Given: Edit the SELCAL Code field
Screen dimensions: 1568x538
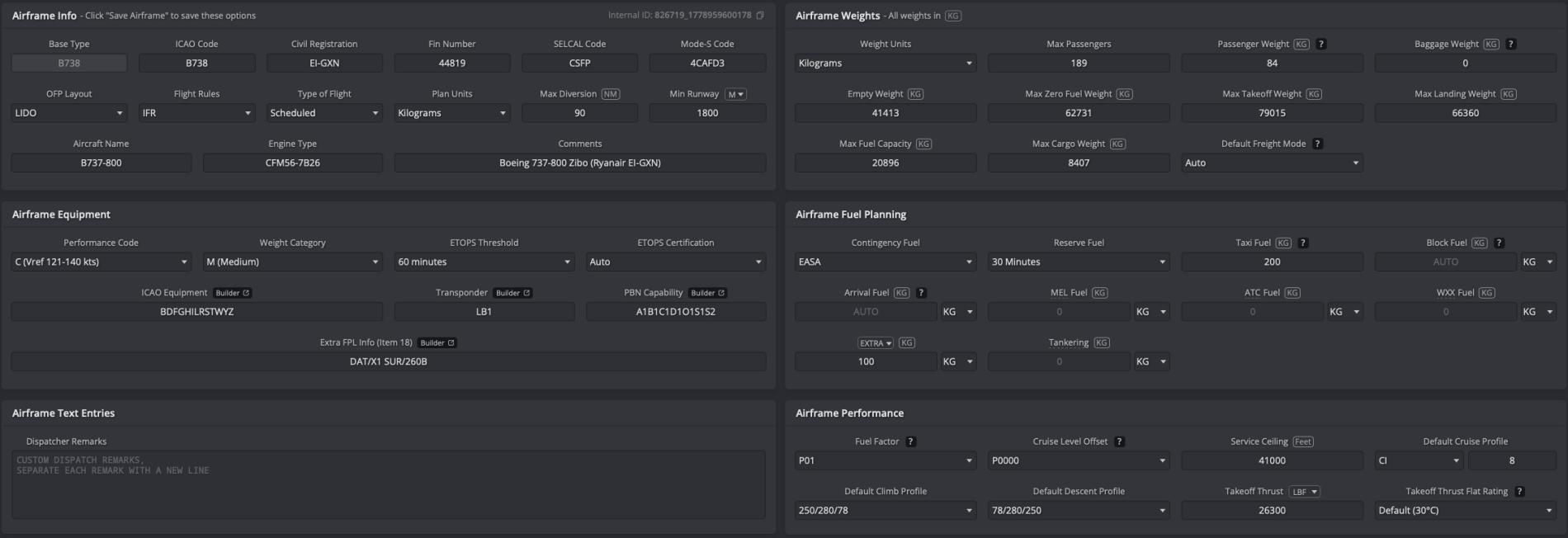Looking at the screenshot, I should (579, 63).
